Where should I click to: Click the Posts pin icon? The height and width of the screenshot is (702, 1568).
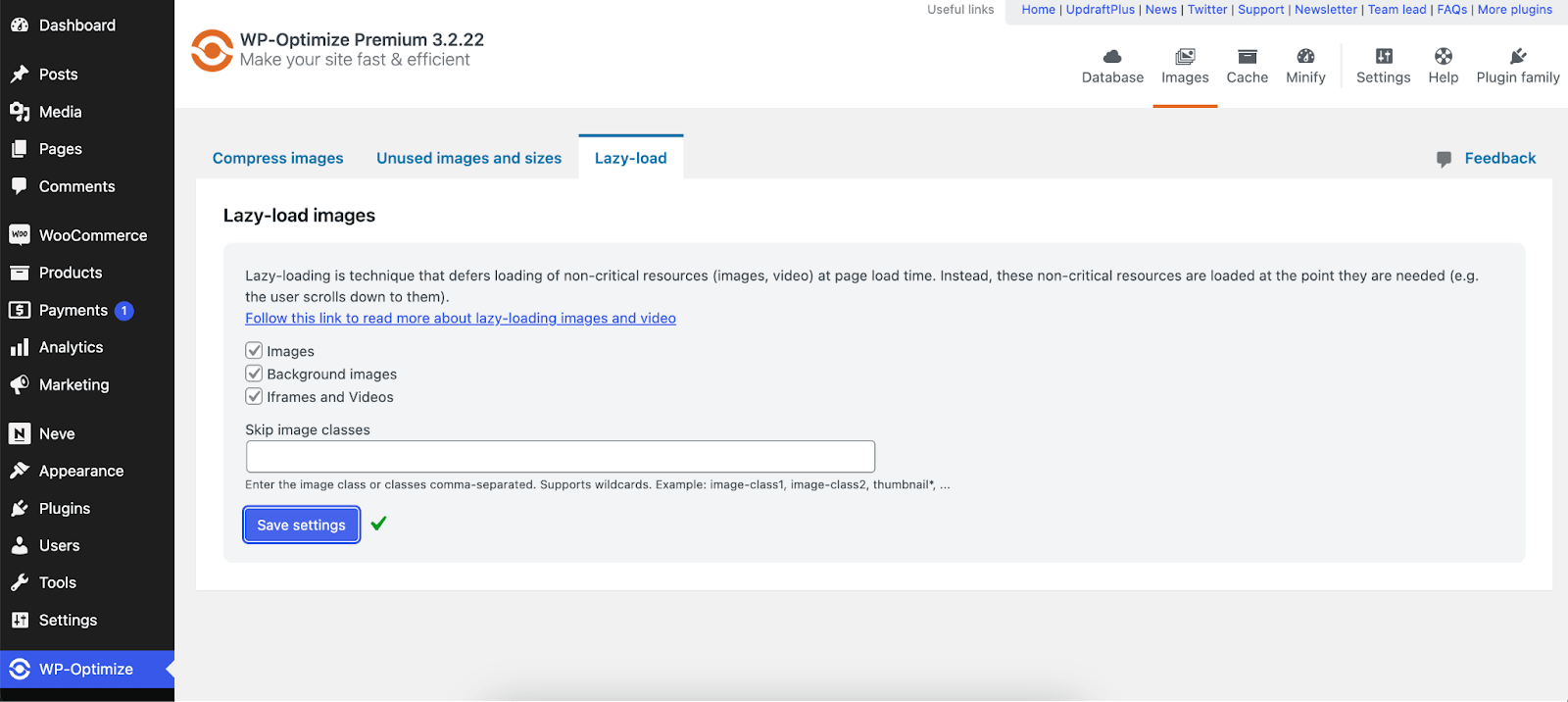[x=20, y=75]
